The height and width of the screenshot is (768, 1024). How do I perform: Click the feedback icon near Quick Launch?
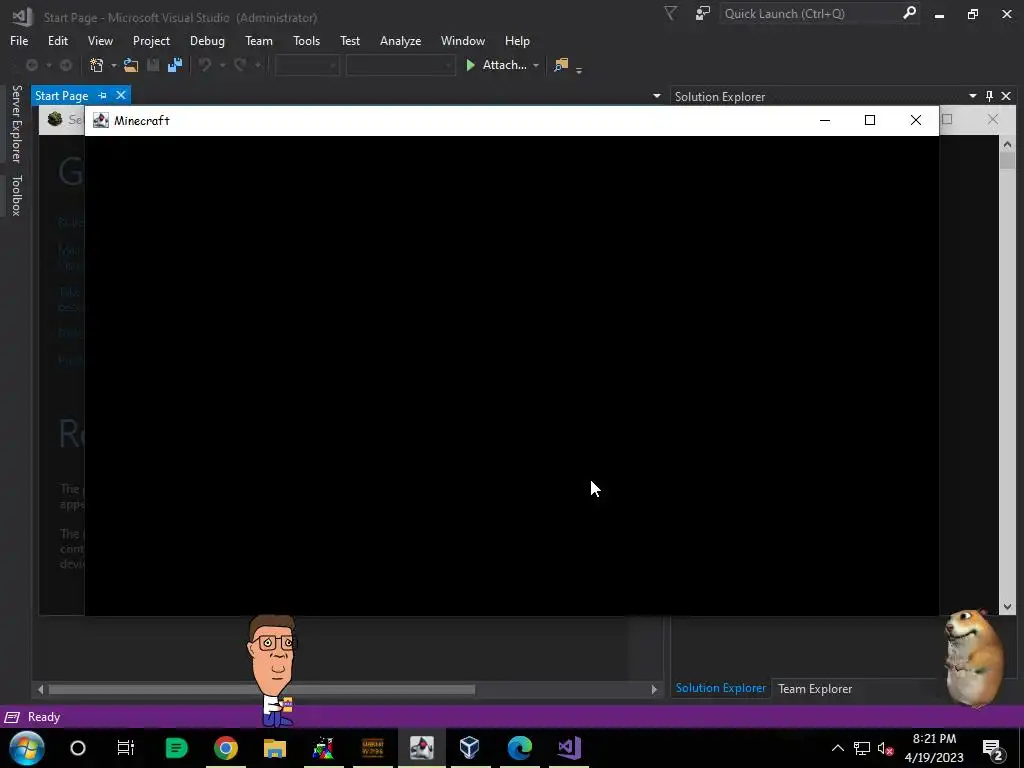(x=703, y=13)
